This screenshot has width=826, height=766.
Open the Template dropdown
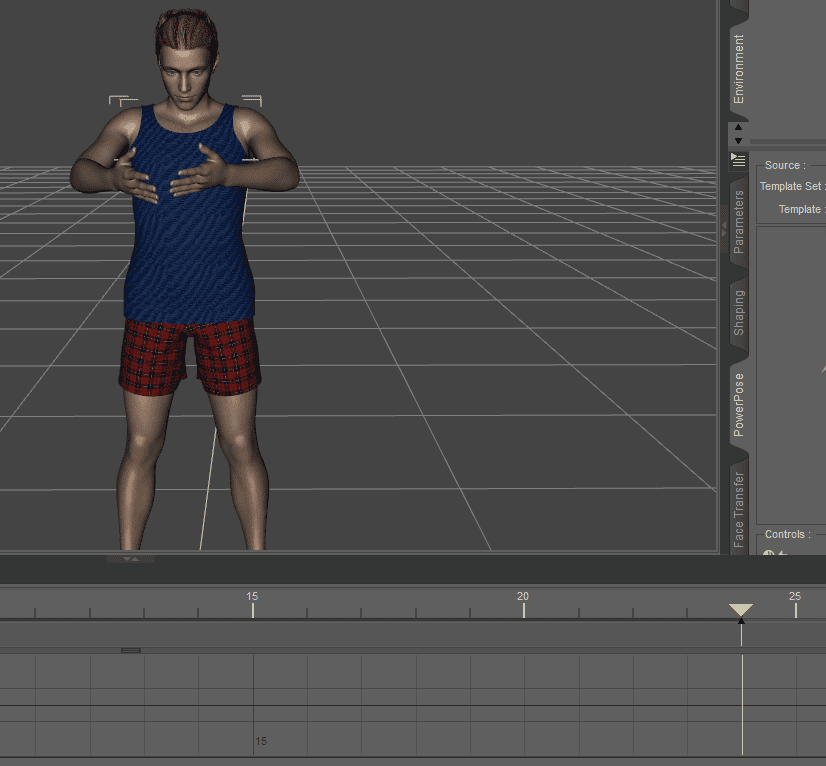[822, 209]
